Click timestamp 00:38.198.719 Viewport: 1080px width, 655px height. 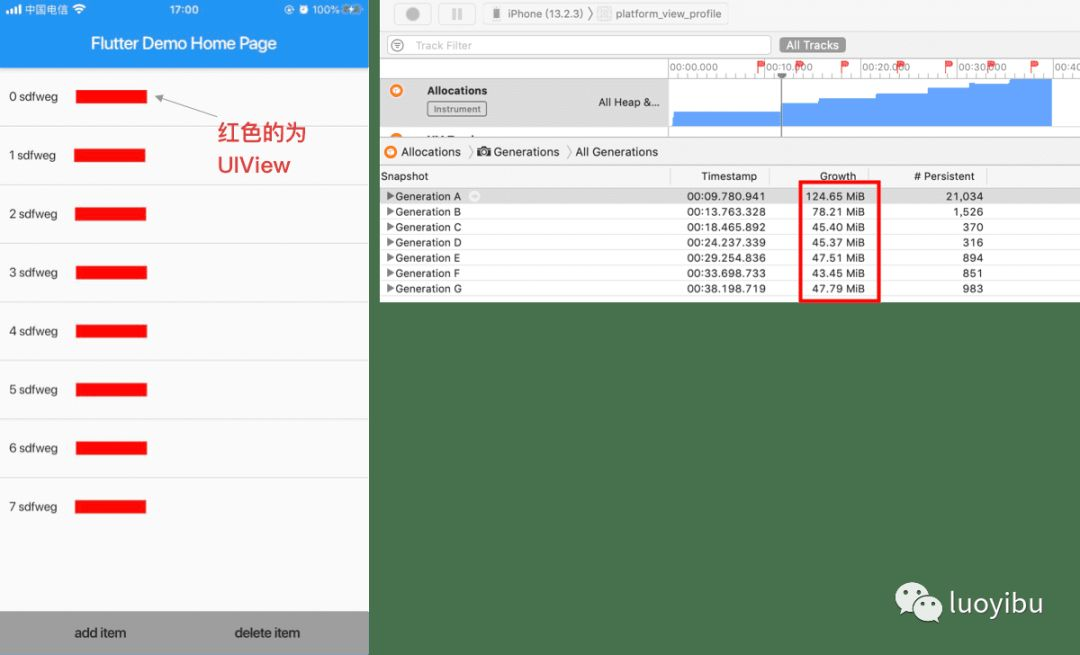(726, 289)
